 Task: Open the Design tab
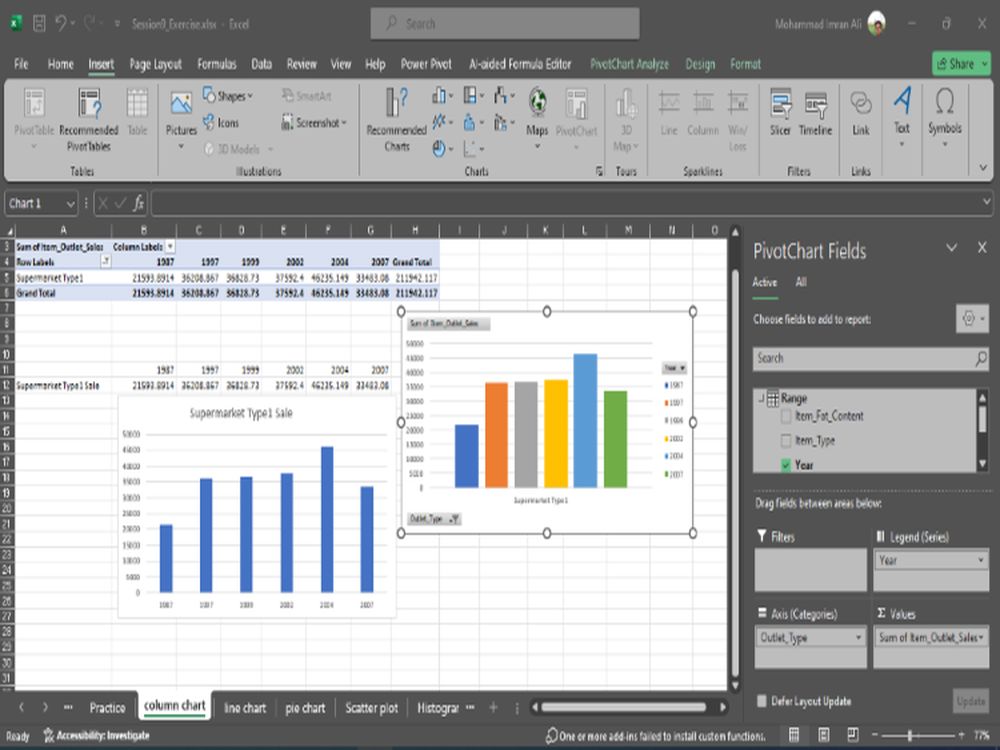[700, 64]
